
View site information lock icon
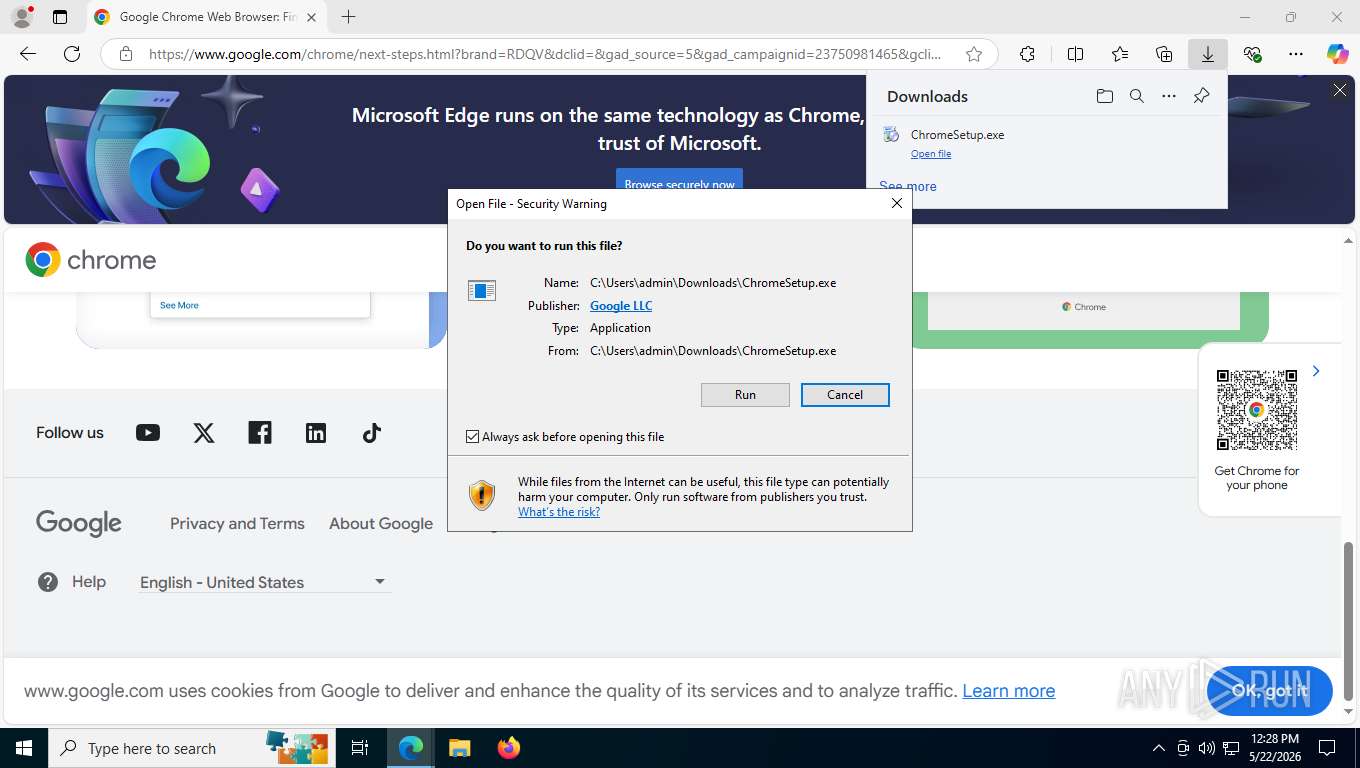(126, 54)
